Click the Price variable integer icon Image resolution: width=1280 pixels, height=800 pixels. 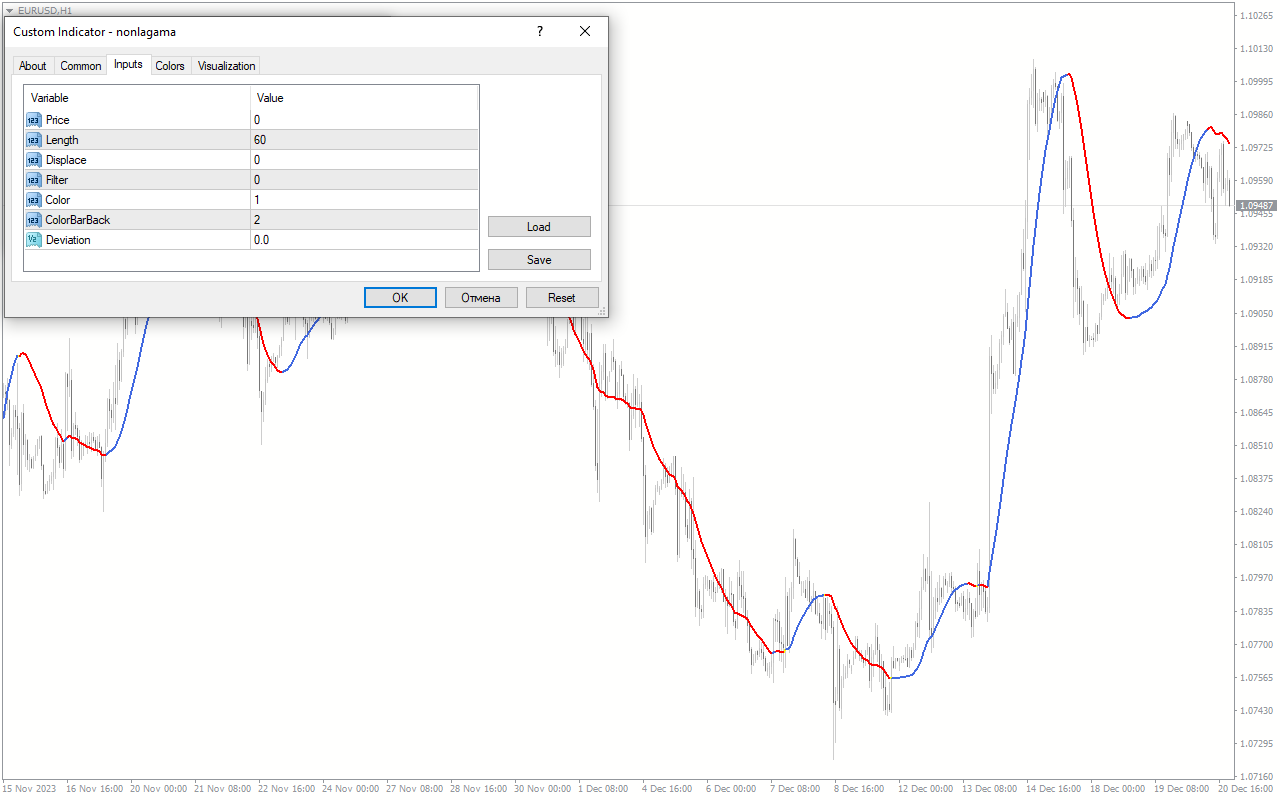point(34,120)
